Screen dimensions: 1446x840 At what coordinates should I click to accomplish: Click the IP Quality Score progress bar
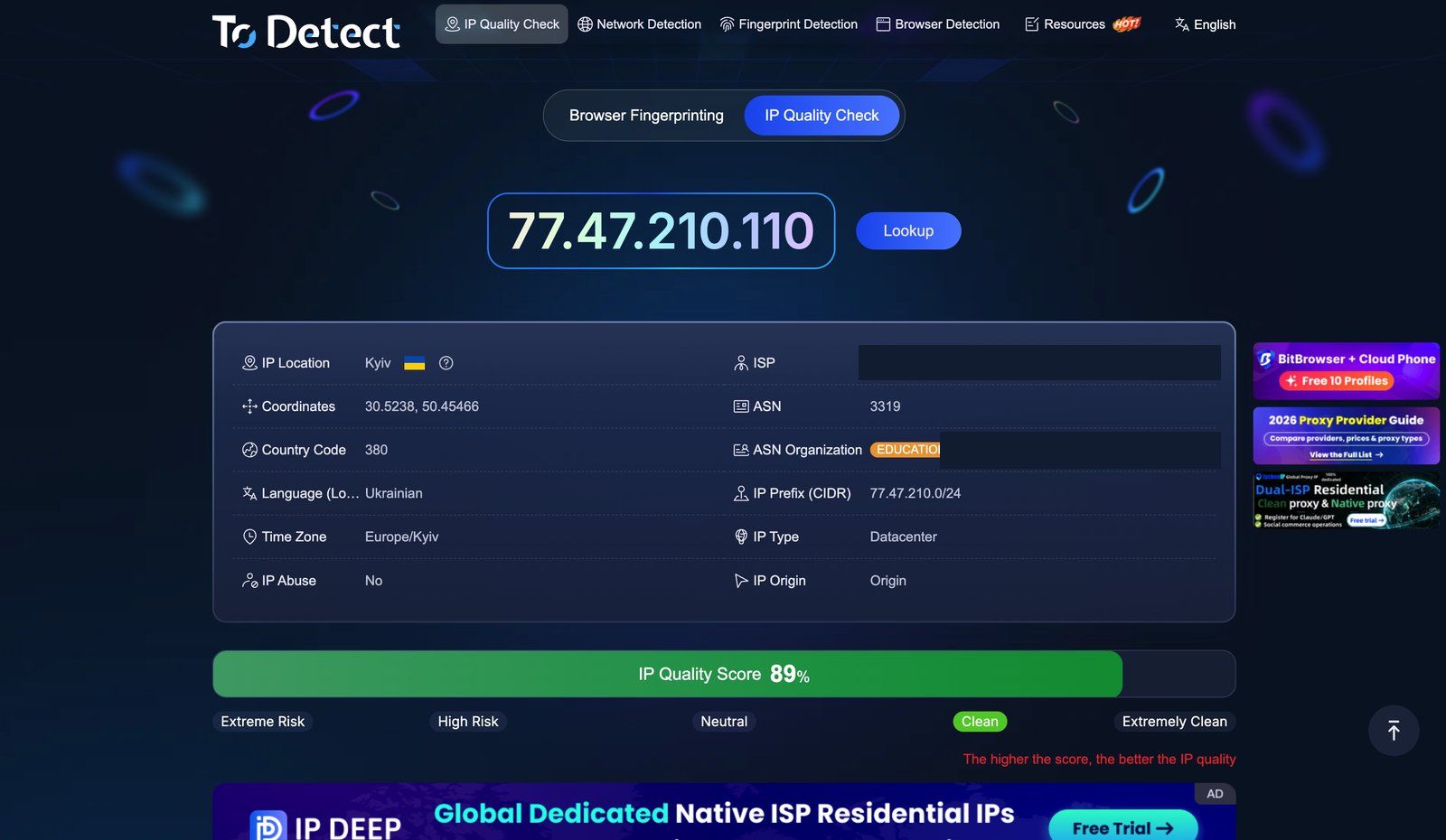coord(724,674)
